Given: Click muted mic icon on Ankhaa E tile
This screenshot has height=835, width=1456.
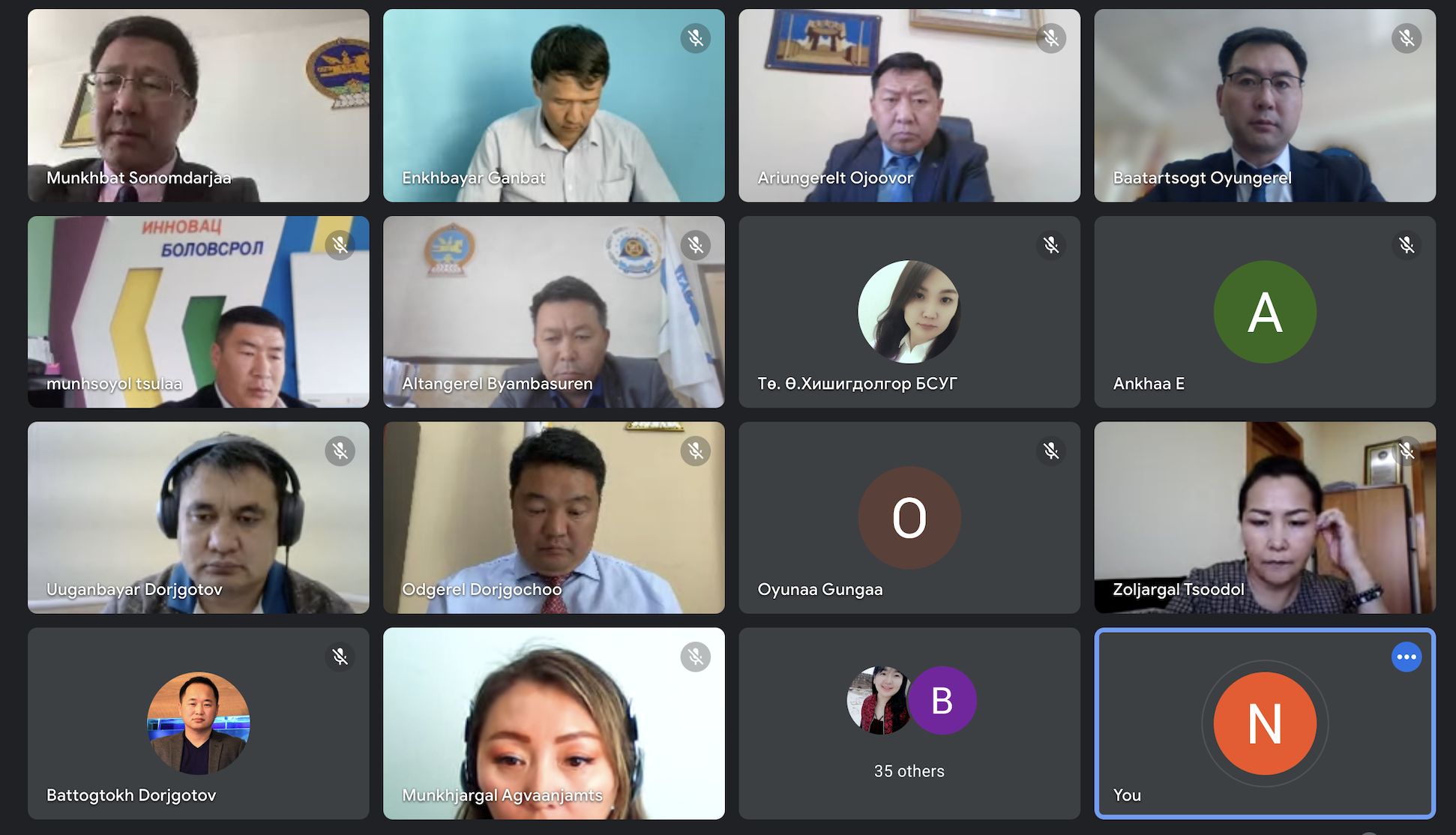Looking at the screenshot, I should pos(1407,245).
